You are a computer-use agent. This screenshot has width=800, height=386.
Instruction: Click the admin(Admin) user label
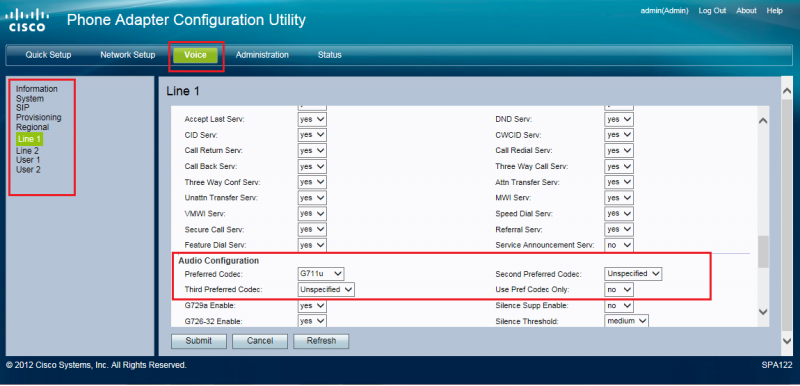coord(664,11)
